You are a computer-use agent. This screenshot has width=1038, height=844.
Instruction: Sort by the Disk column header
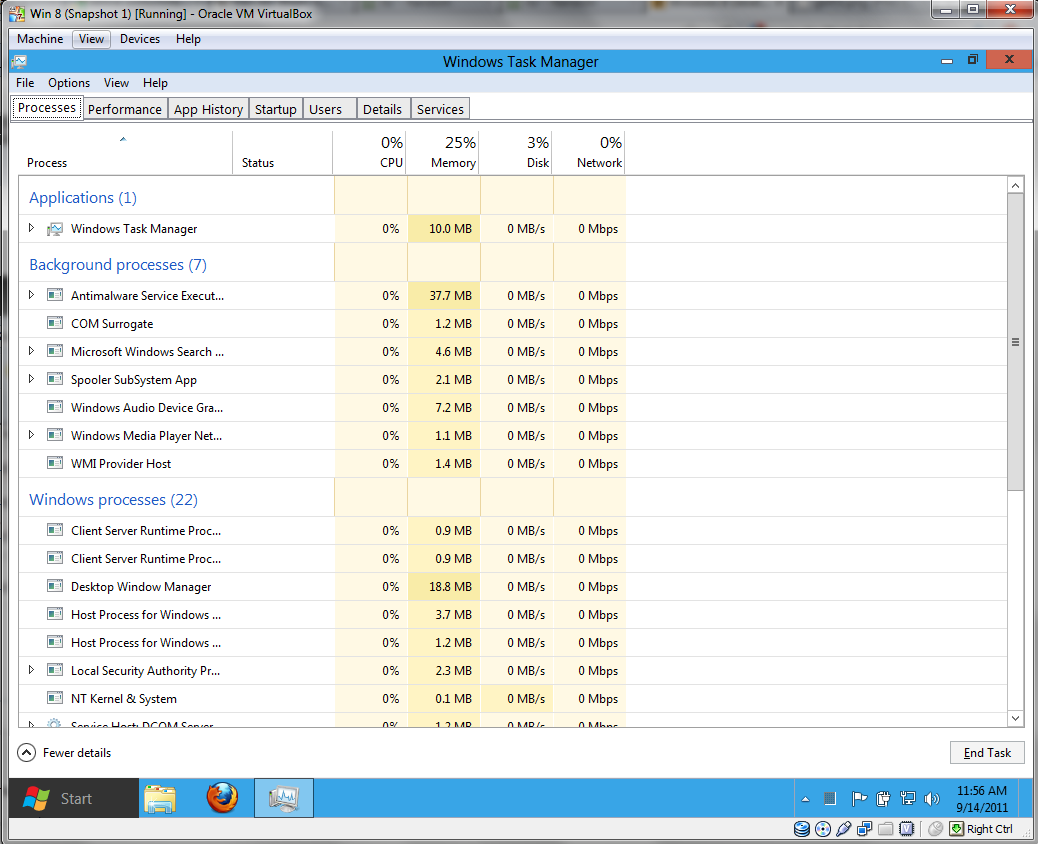(516, 153)
